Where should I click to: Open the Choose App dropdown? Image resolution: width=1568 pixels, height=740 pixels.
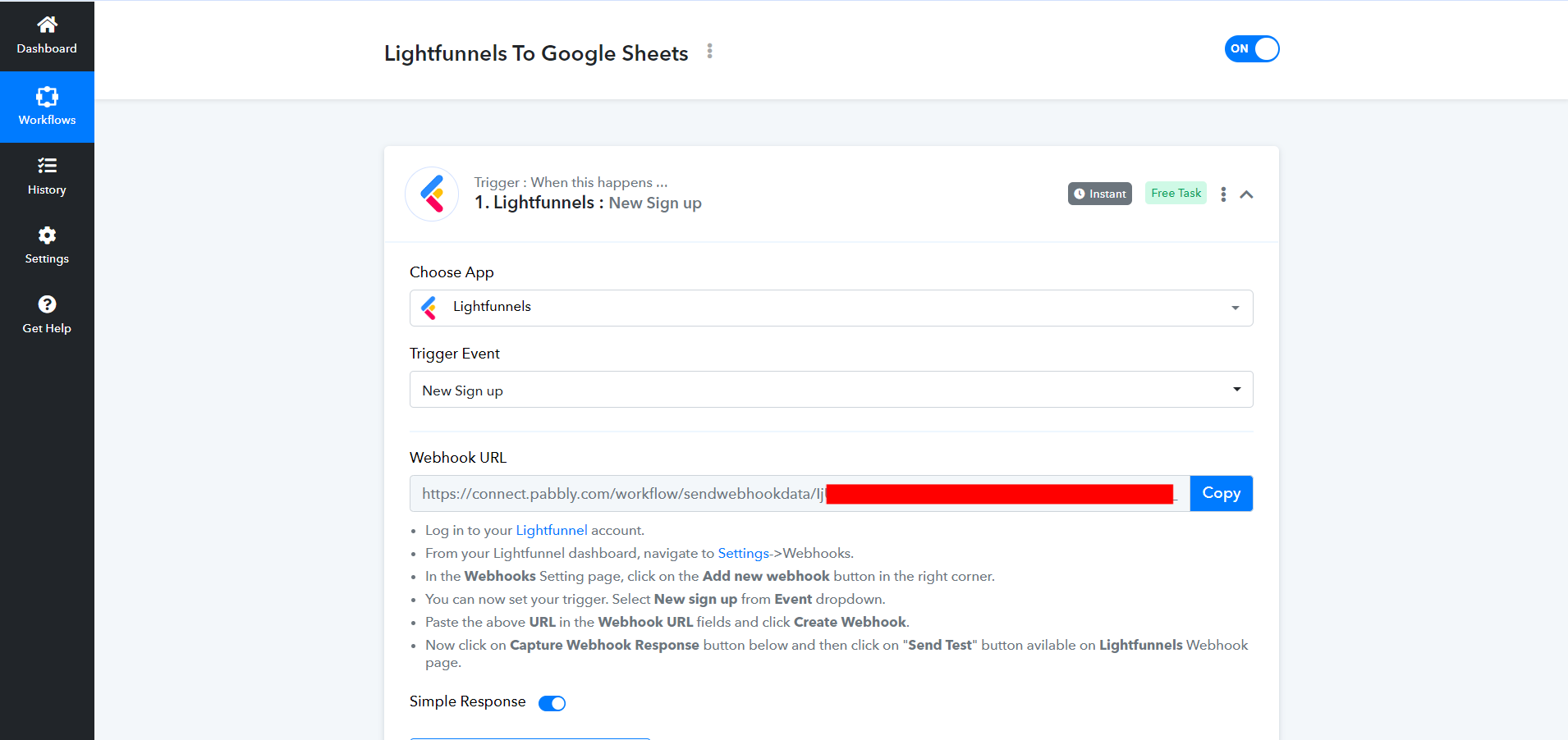point(831,308)
